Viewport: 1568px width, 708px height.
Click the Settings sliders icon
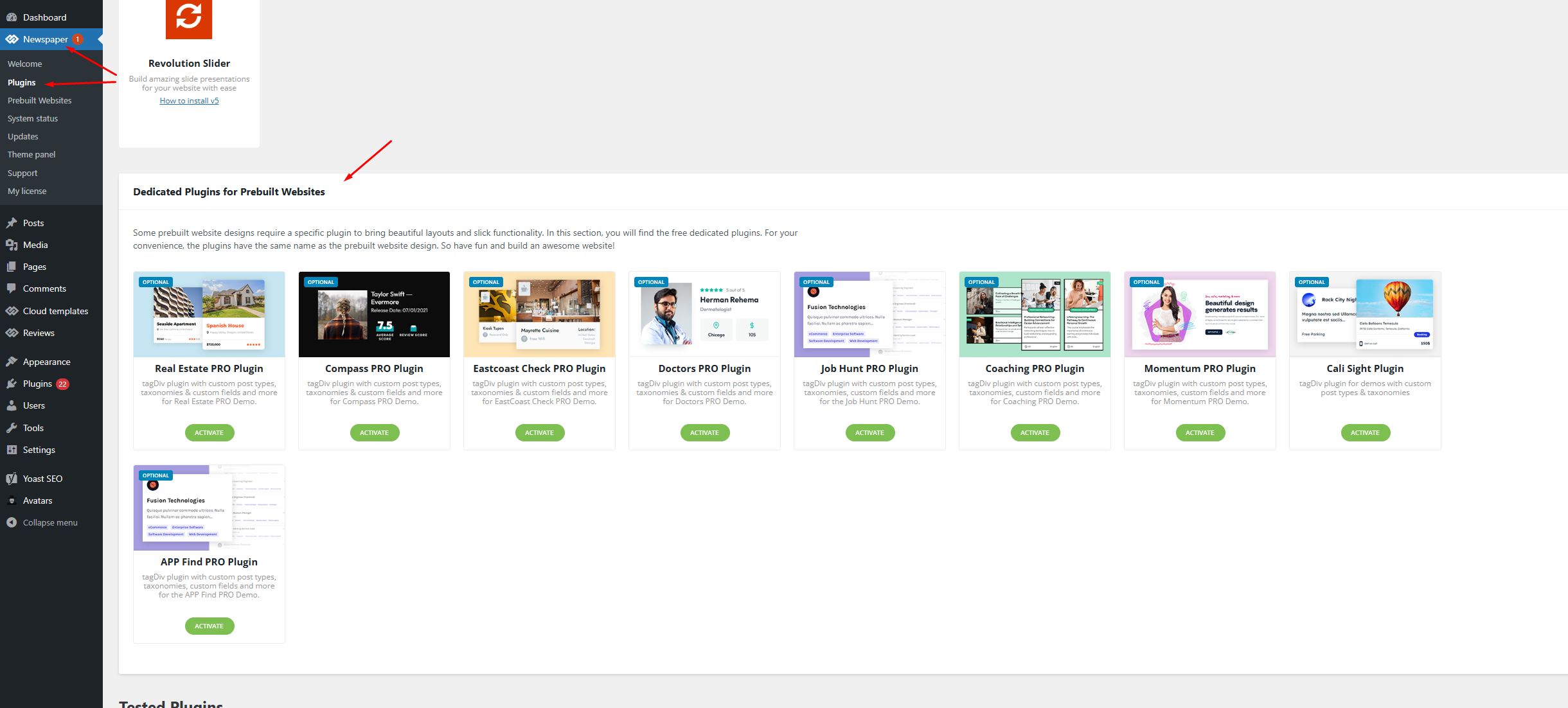point(12,450)
